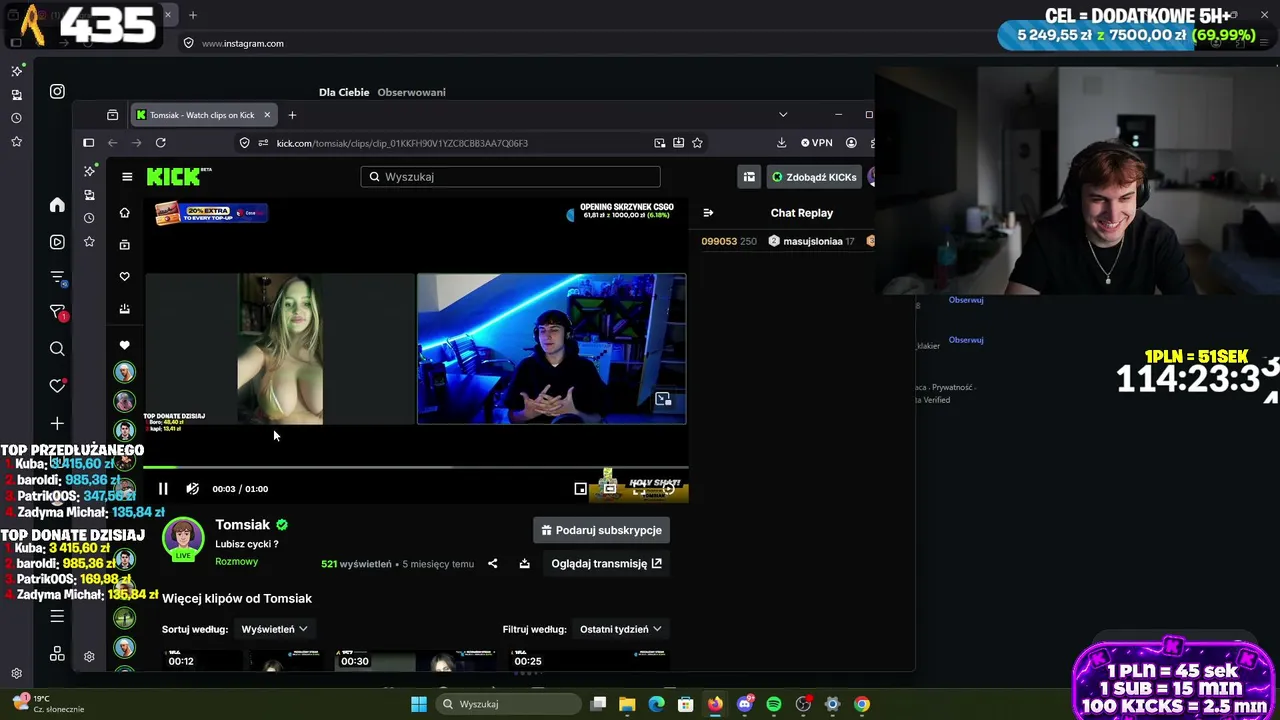Click the Wyszukaj taskbar search box
1280x720 pixels.
tap(508, 704)
